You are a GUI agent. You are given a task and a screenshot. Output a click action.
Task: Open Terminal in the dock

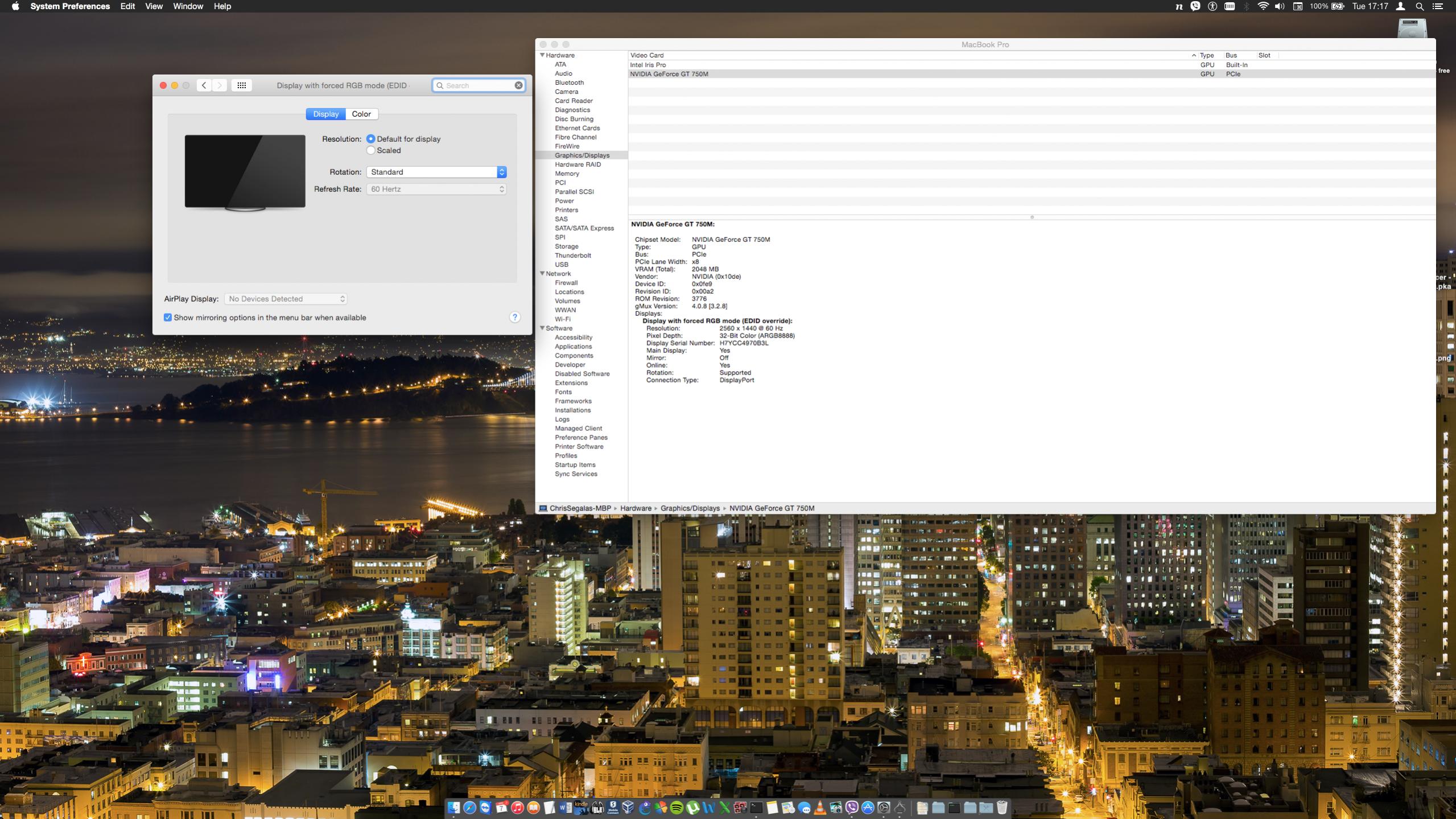756,807
